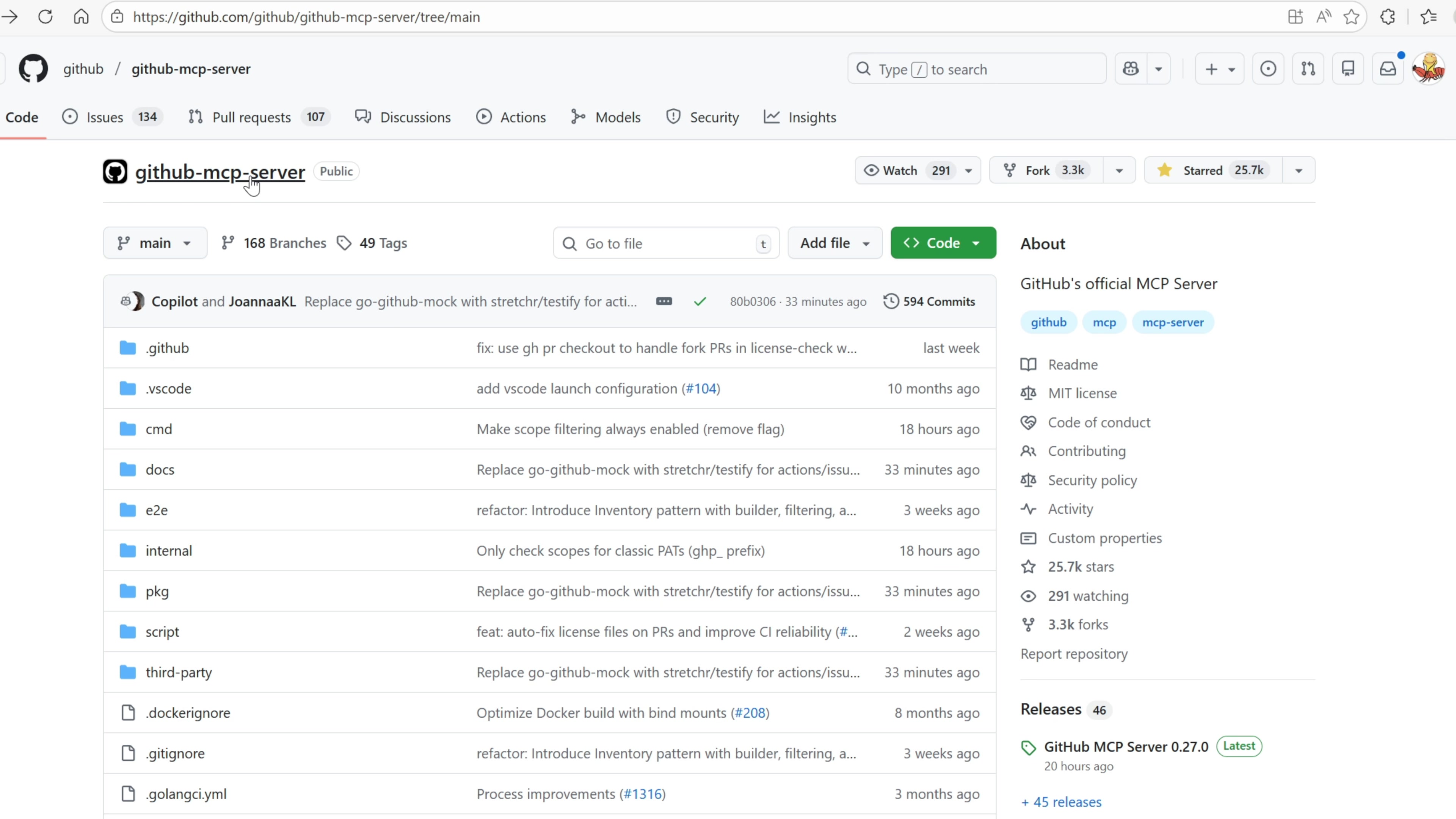Viewport: 1456px width, 819px height.
Task: Click the browser extensions puzzle icon
Action: click(x=1388, y=17)
